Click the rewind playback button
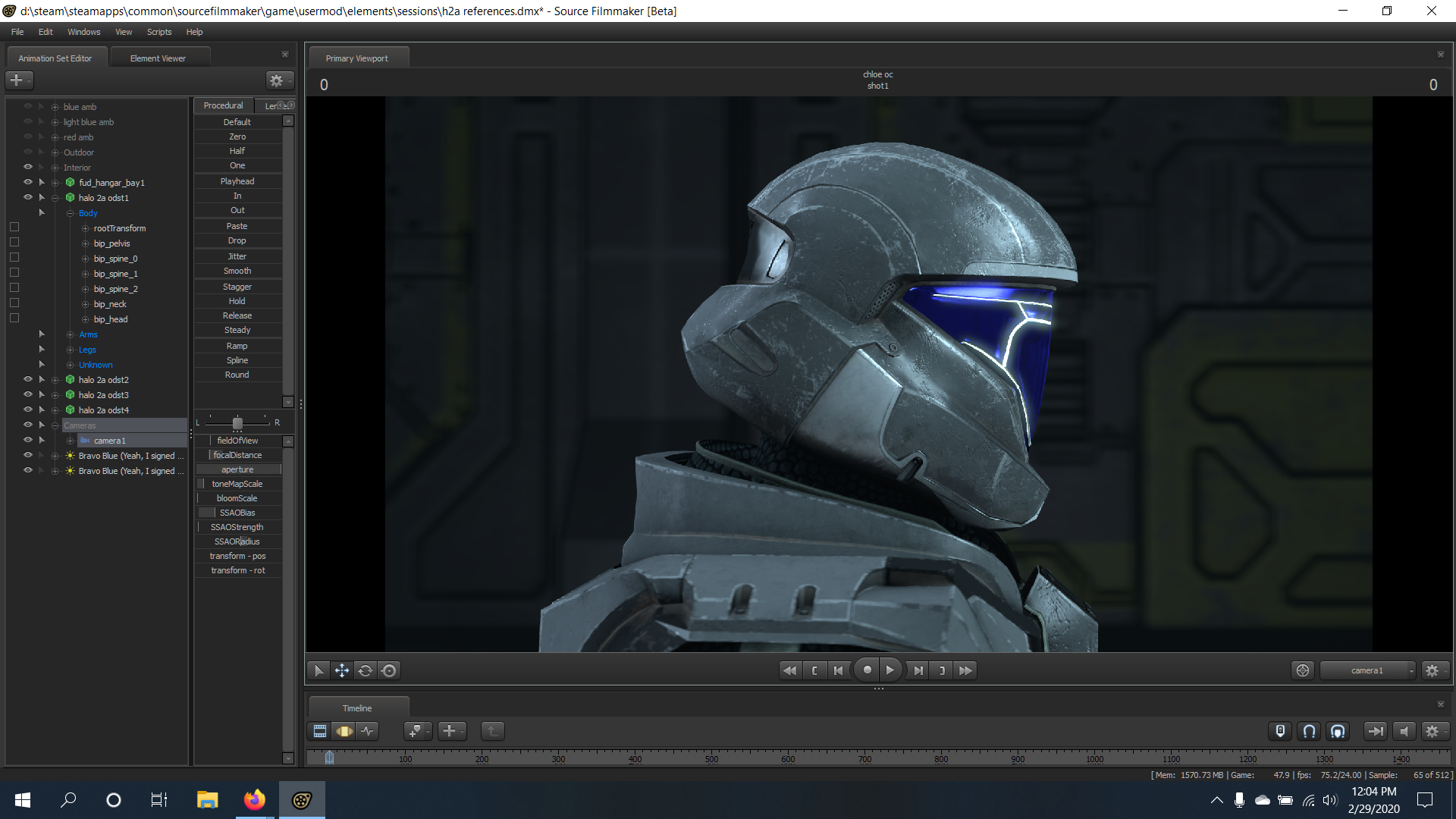Viewport: 1456px width, 819px height. click(789, 670)
